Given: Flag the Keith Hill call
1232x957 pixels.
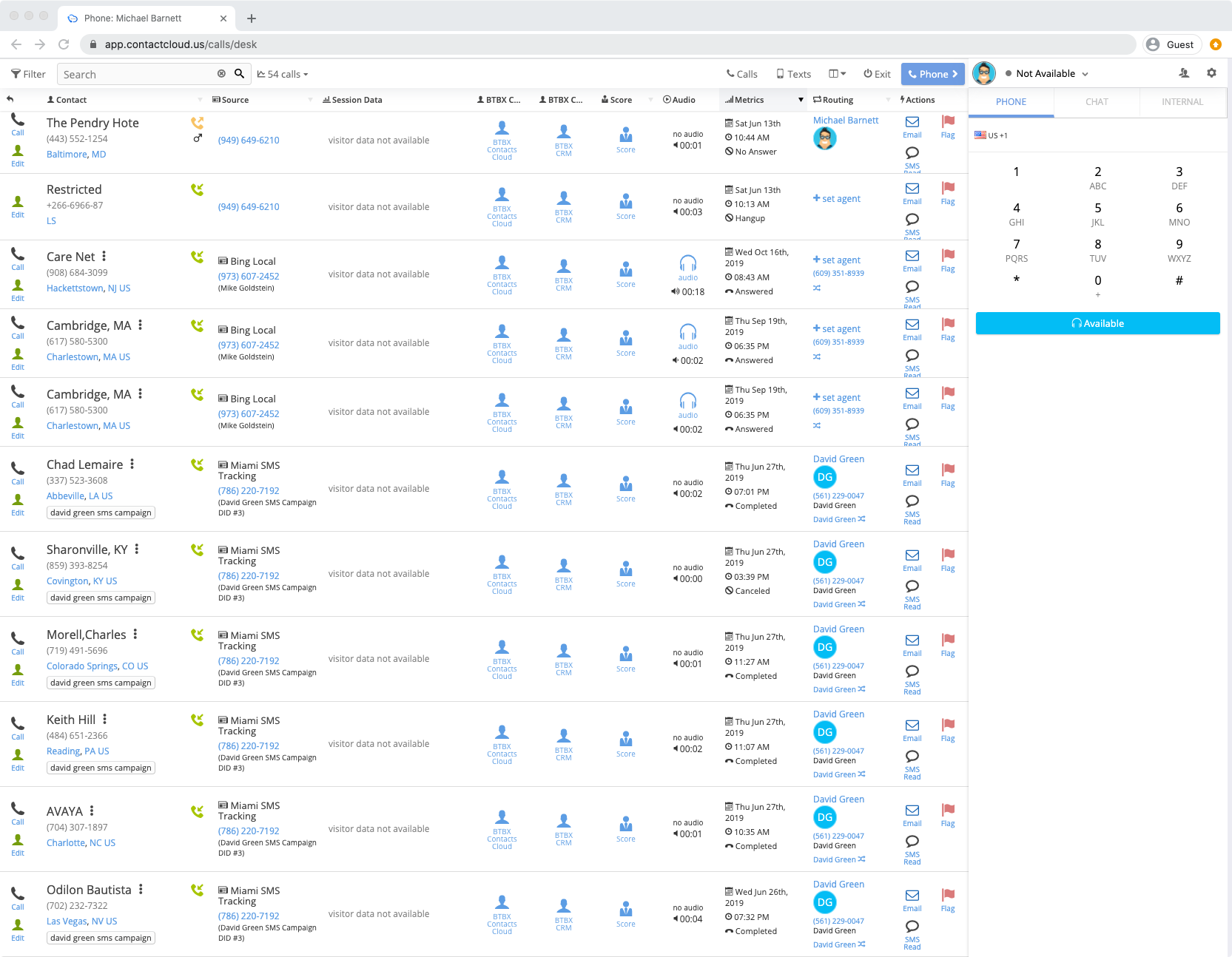Looking at the screenshot, I should (x=948, y=727).
